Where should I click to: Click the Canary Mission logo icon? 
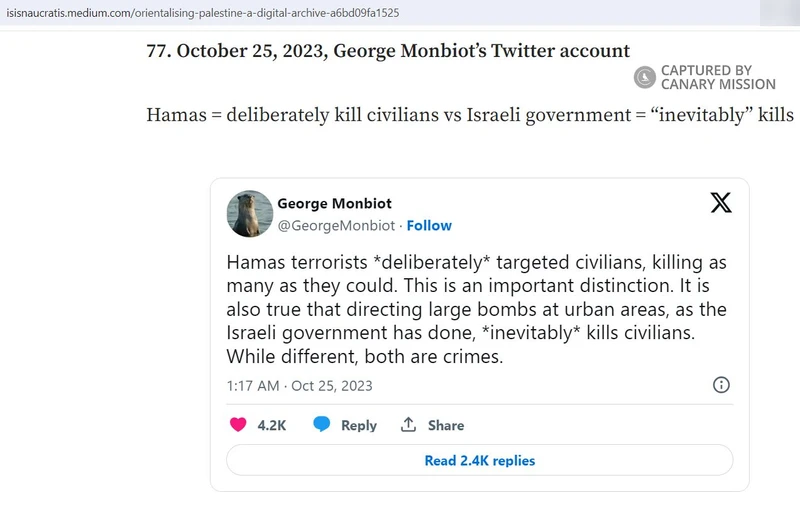point(645,77)
